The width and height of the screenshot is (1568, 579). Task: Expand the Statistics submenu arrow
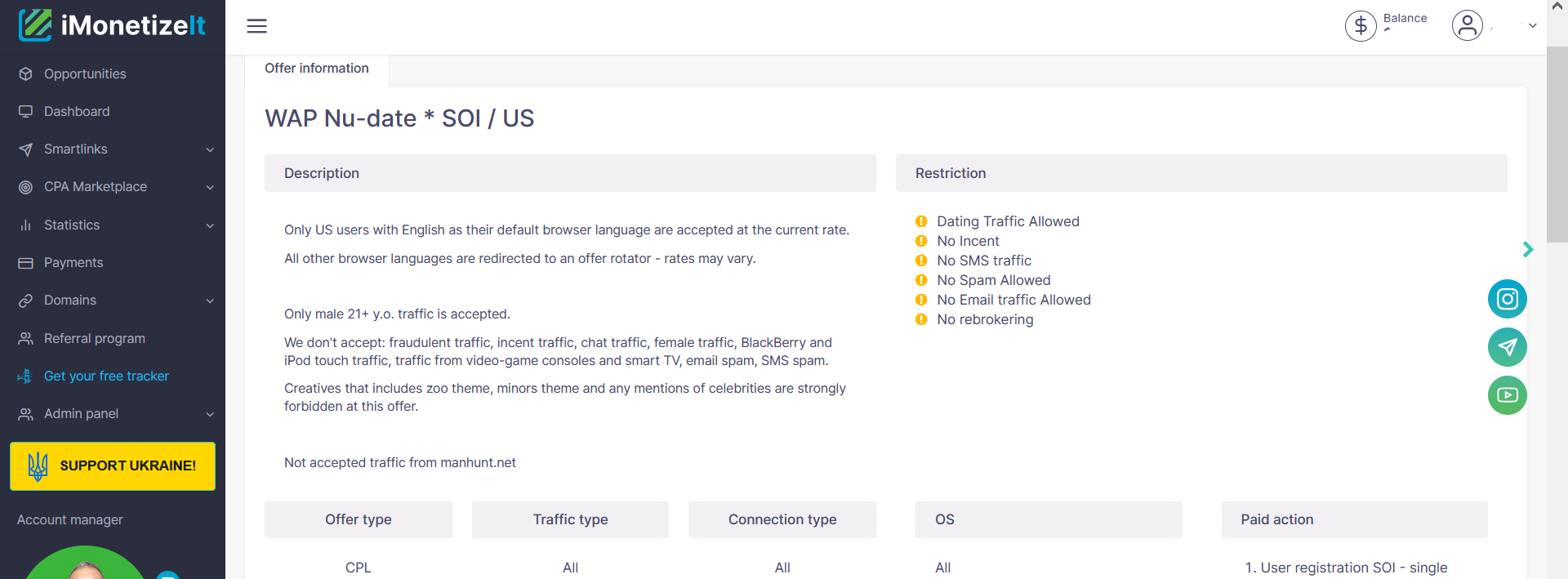point(210,225)
